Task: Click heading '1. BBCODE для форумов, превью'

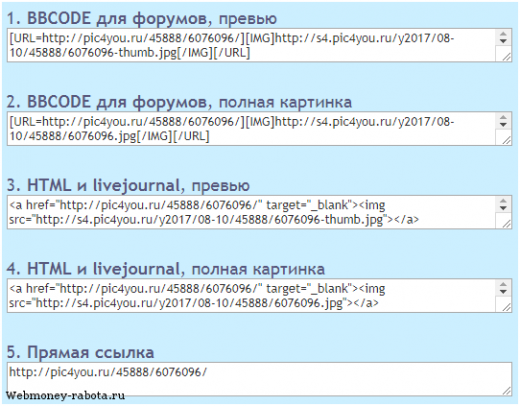Action: pyautogui.click(x=142, y=18)
